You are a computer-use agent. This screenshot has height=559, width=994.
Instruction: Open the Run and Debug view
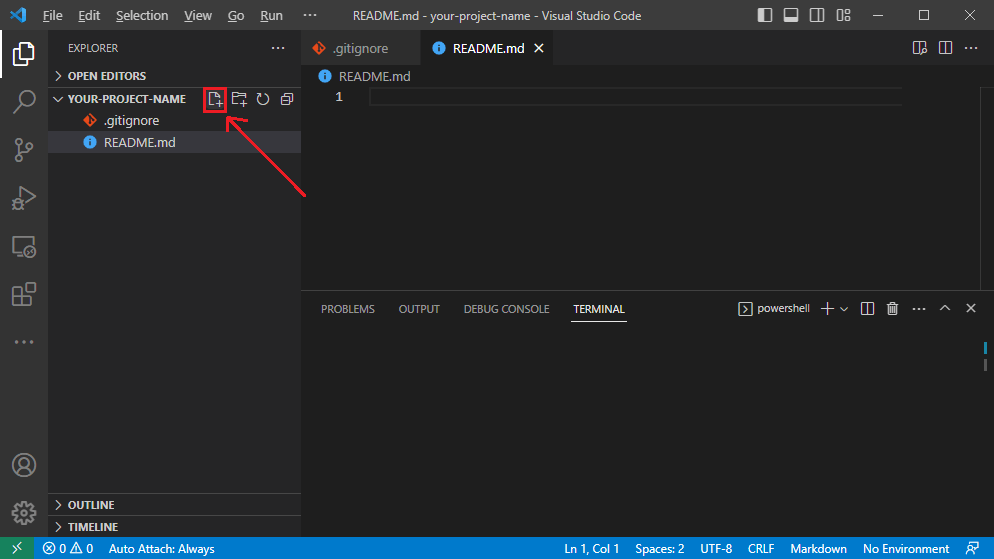pyautogui.click(x=24, y=198)
